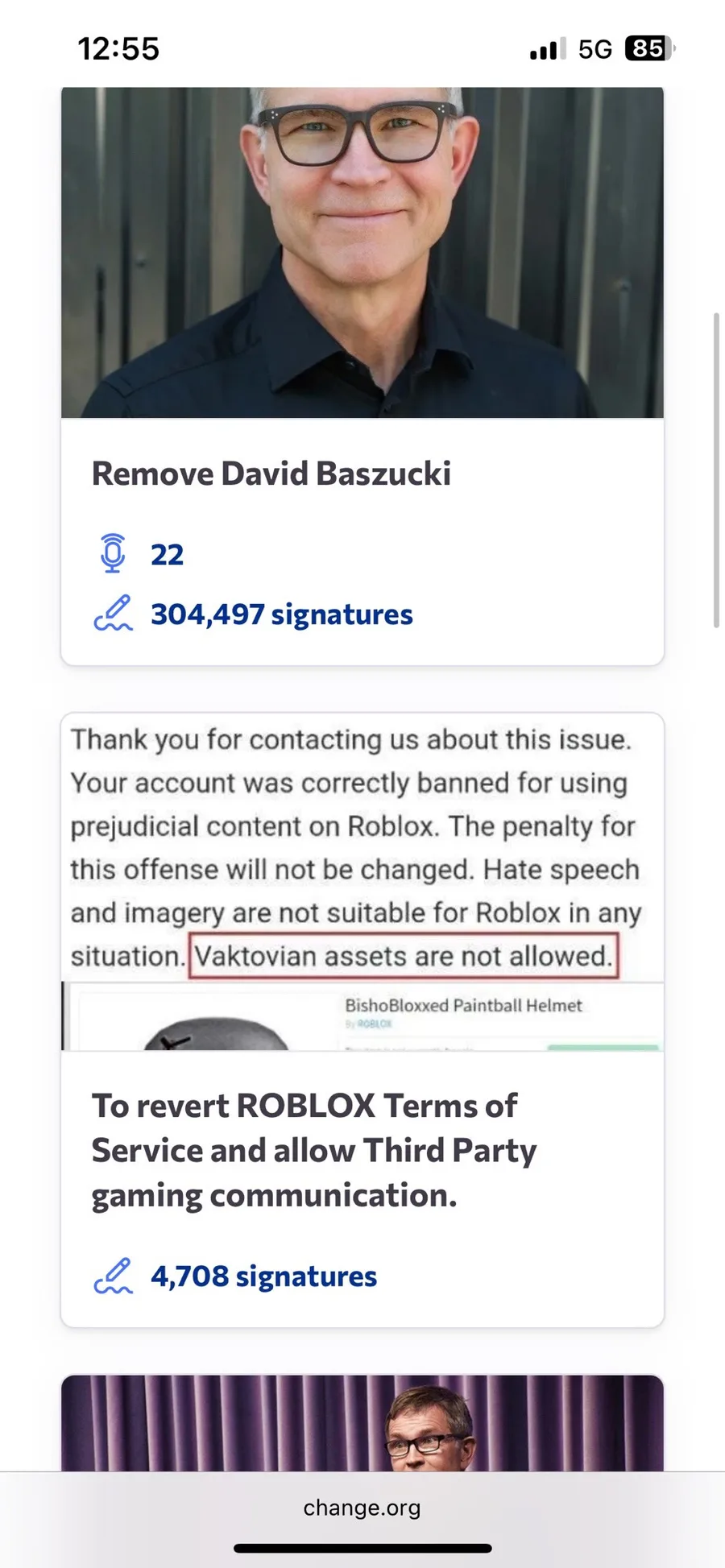Tap the 5G network indicator
The height and width of the screenshot is (1568, 725).
(x=595, y=50)
